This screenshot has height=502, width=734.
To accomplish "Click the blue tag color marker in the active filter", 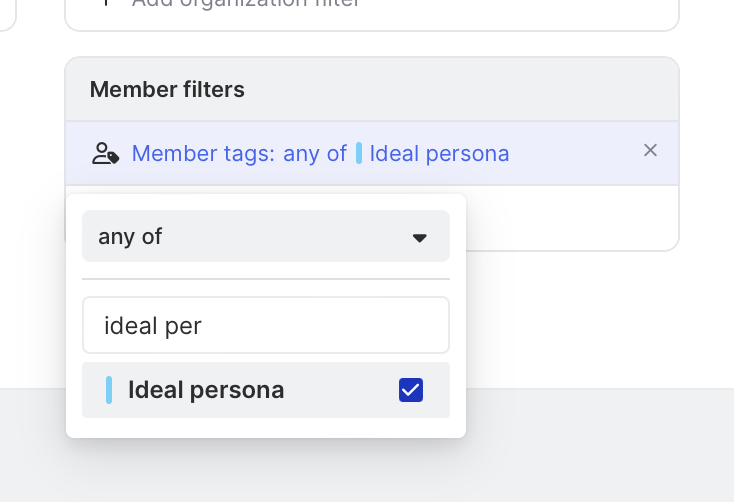I will [359, 153].
